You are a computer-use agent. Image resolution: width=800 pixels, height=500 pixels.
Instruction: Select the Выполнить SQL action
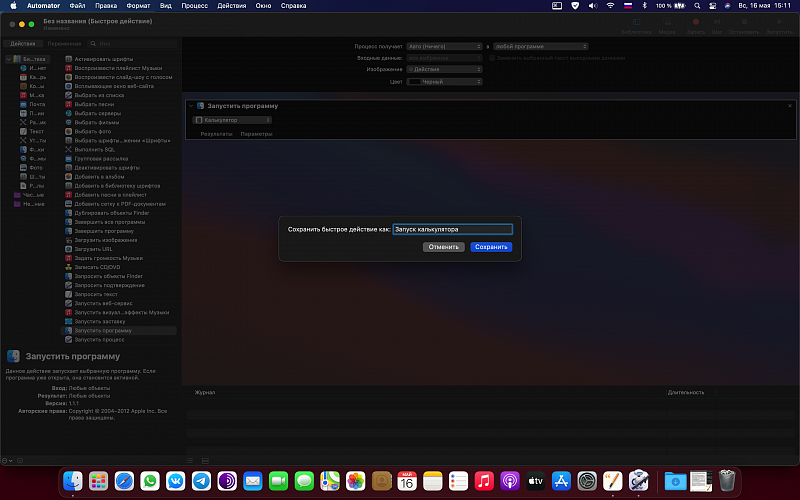[96, 149]
